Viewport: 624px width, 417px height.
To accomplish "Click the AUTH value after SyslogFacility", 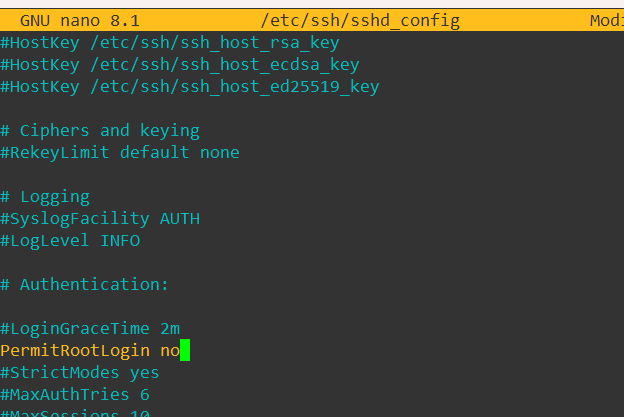I will (180, 219).
